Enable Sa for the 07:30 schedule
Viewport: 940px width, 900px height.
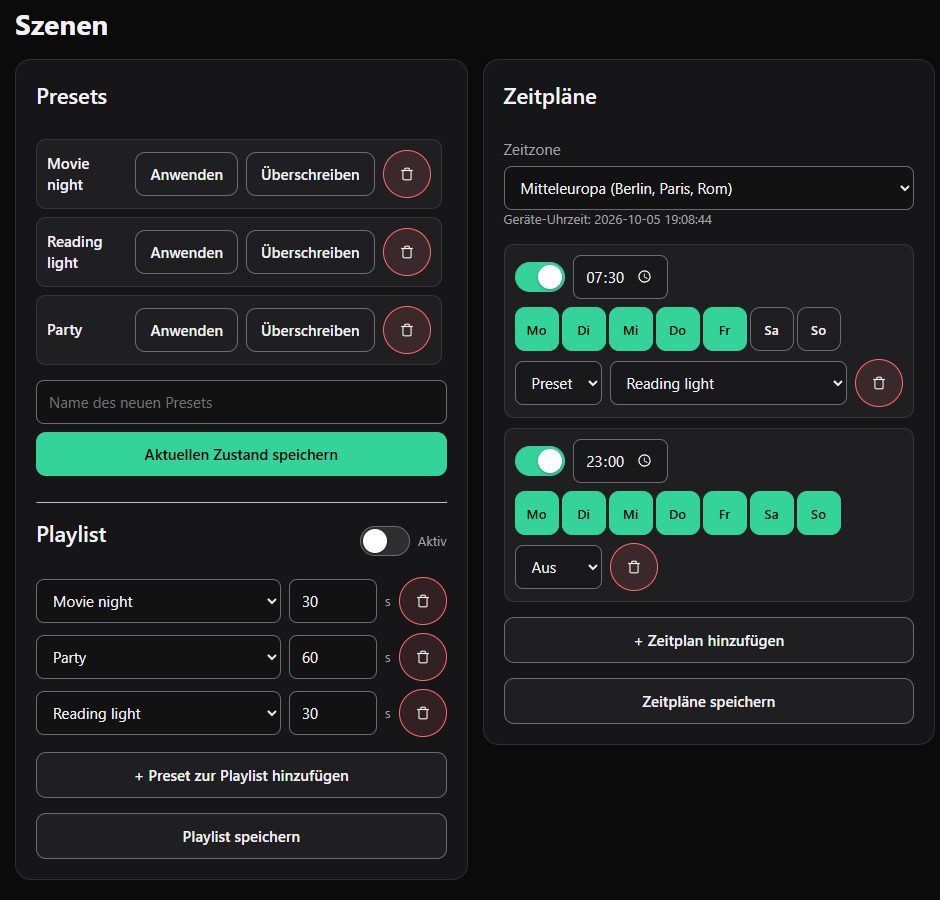pos(772,329)
